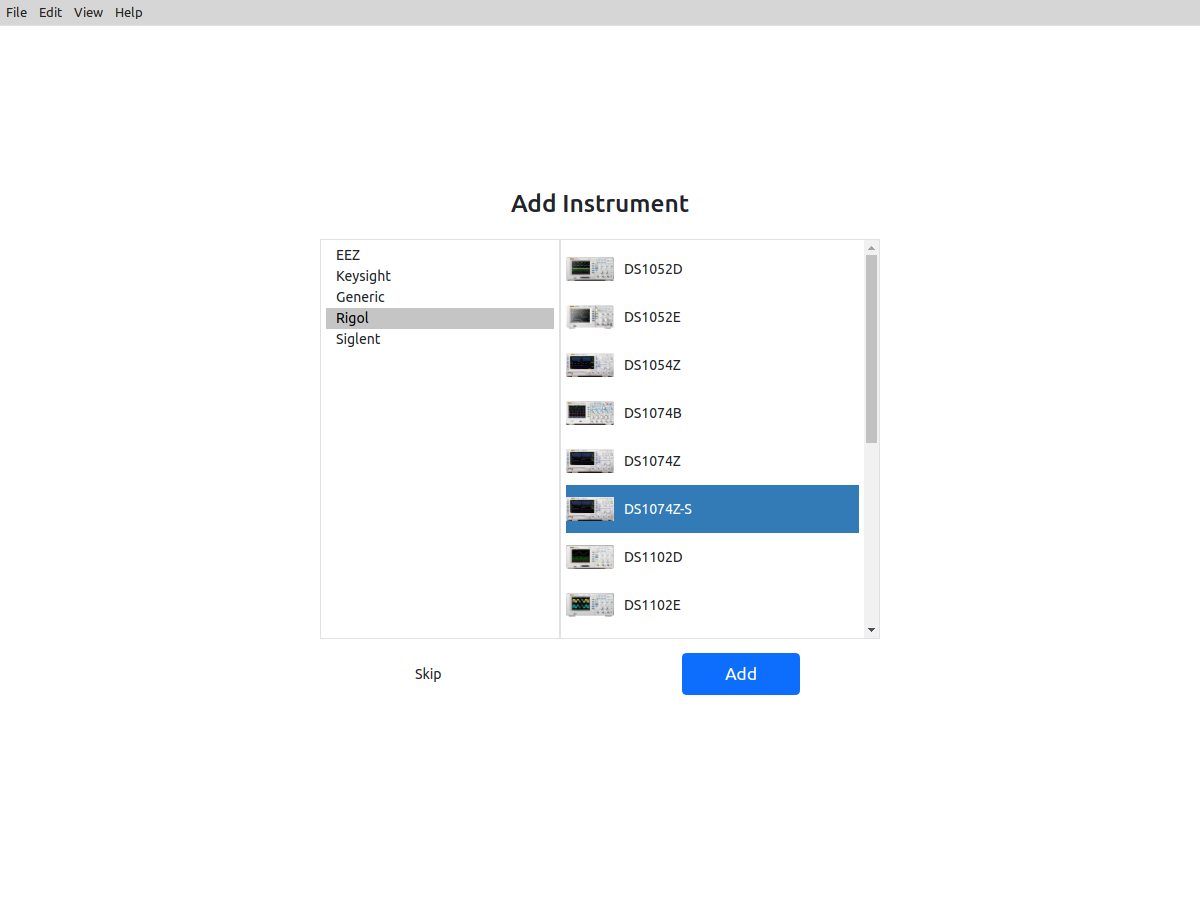Select EEZ manufacturer in list
1200x900 pixels.
pos(440,255)
